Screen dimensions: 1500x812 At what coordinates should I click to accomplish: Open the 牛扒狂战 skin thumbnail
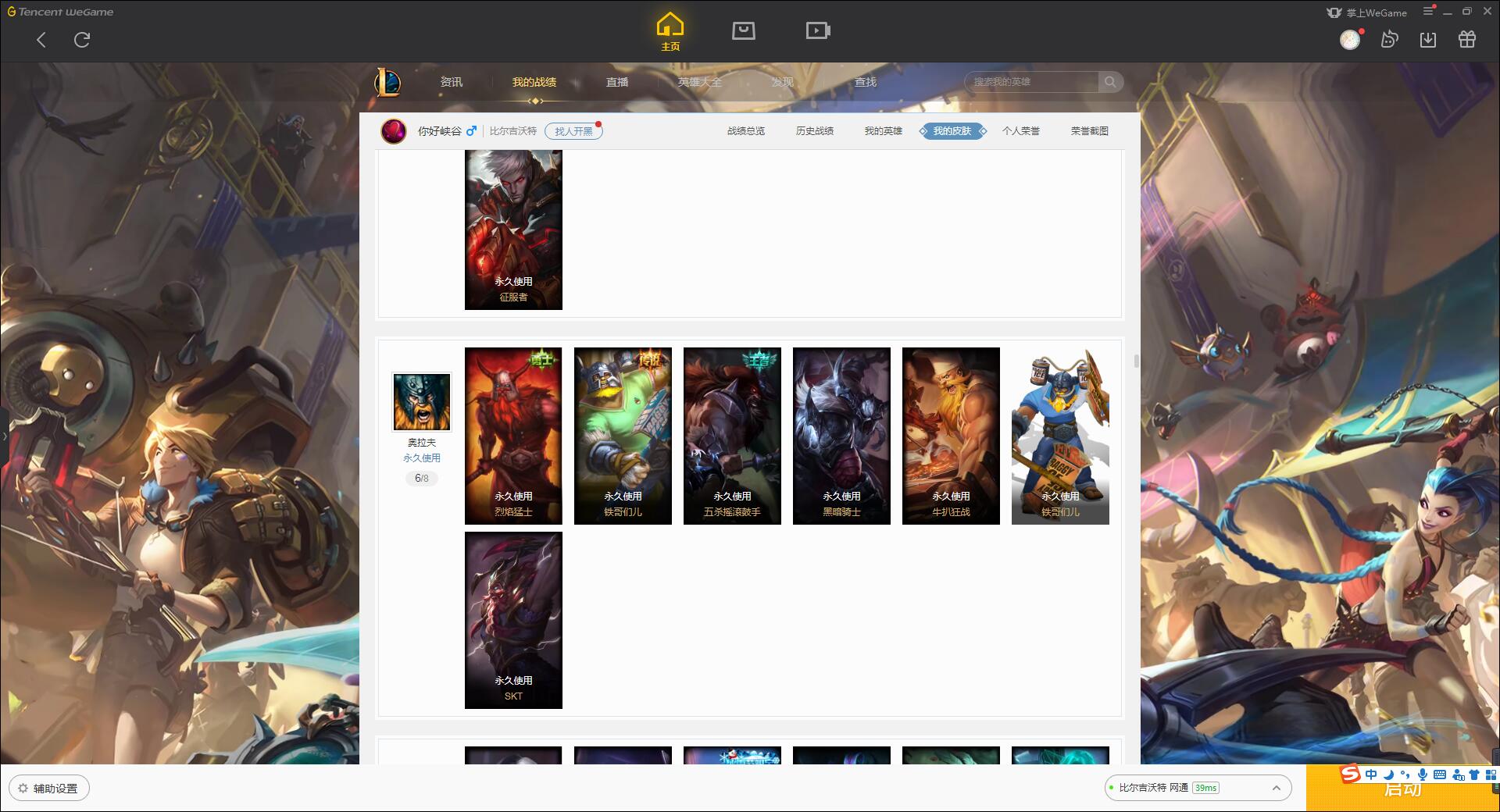pos(951,436)
